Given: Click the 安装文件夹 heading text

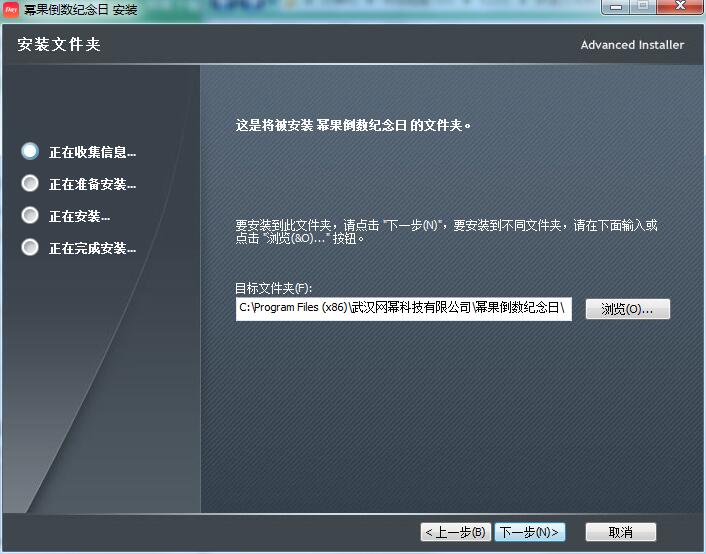Looking at the screenshot, I should click(59, 44).
